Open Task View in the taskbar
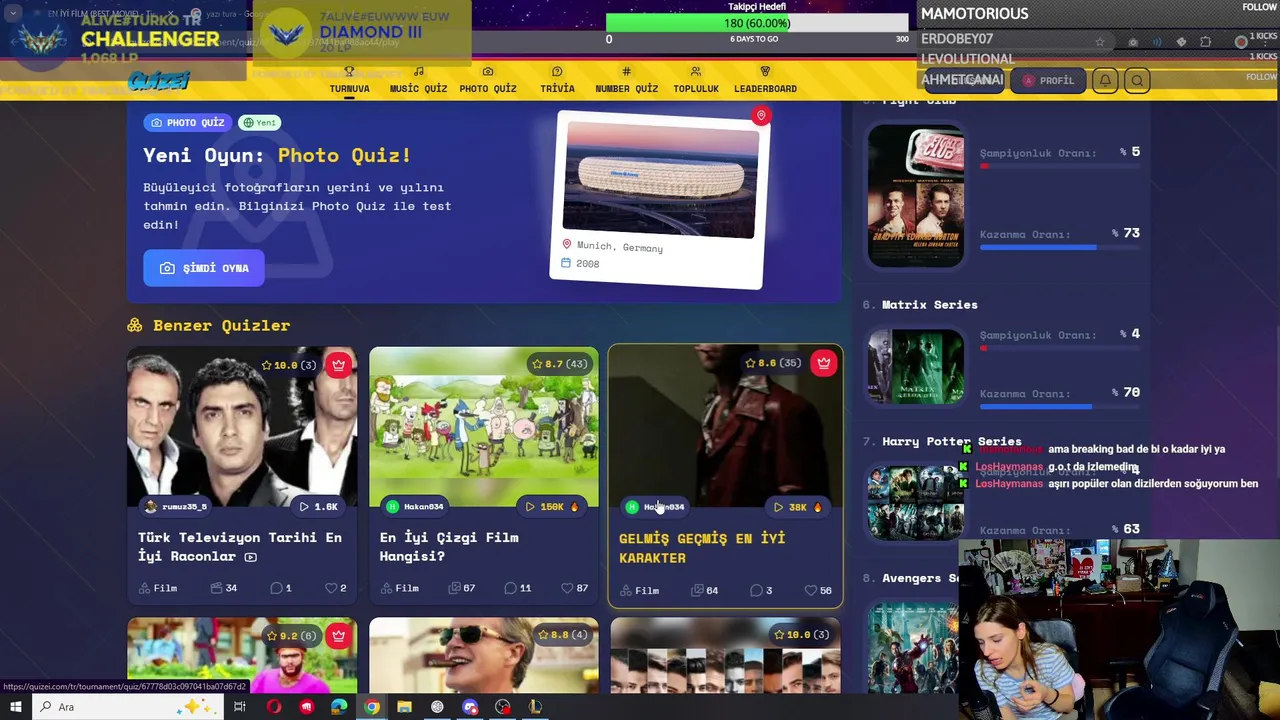Image resolution: width=1280 pixels, height=720 pixels. (240, 707)
